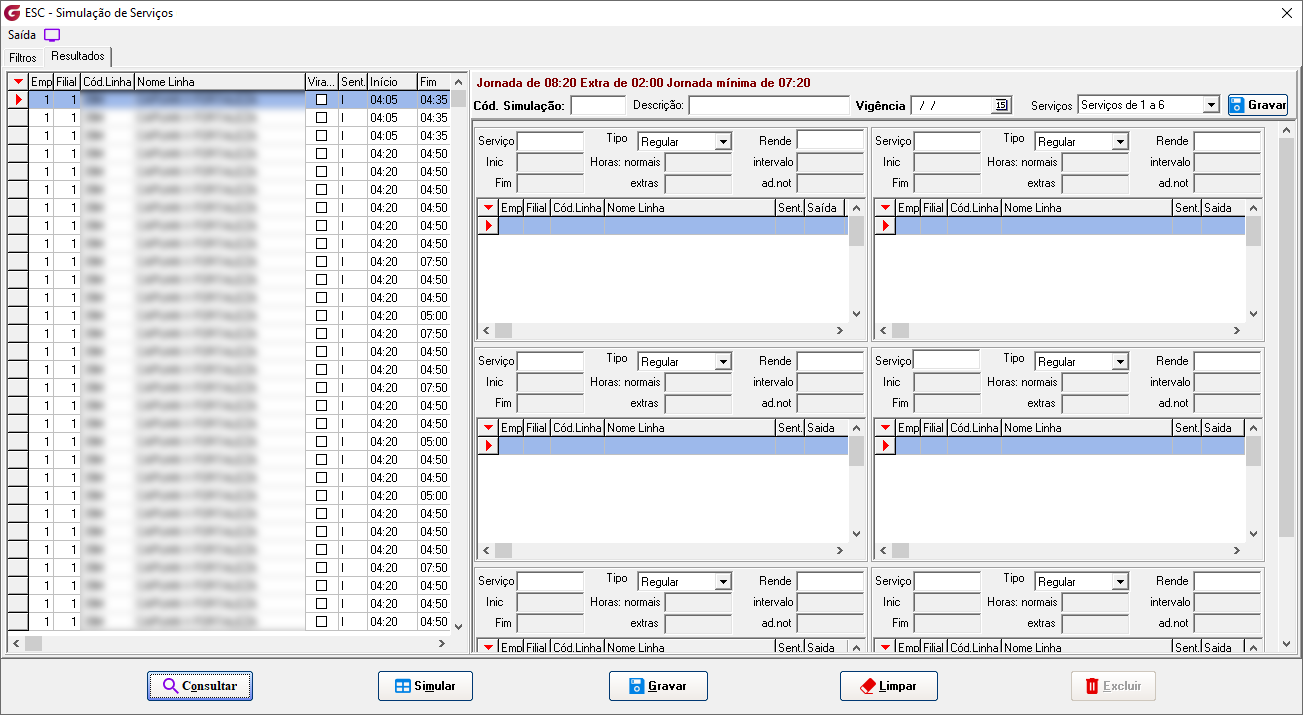Click the Emp column header in the left results grid
The image size is (1303, 715).
click(x=41, y=82)
